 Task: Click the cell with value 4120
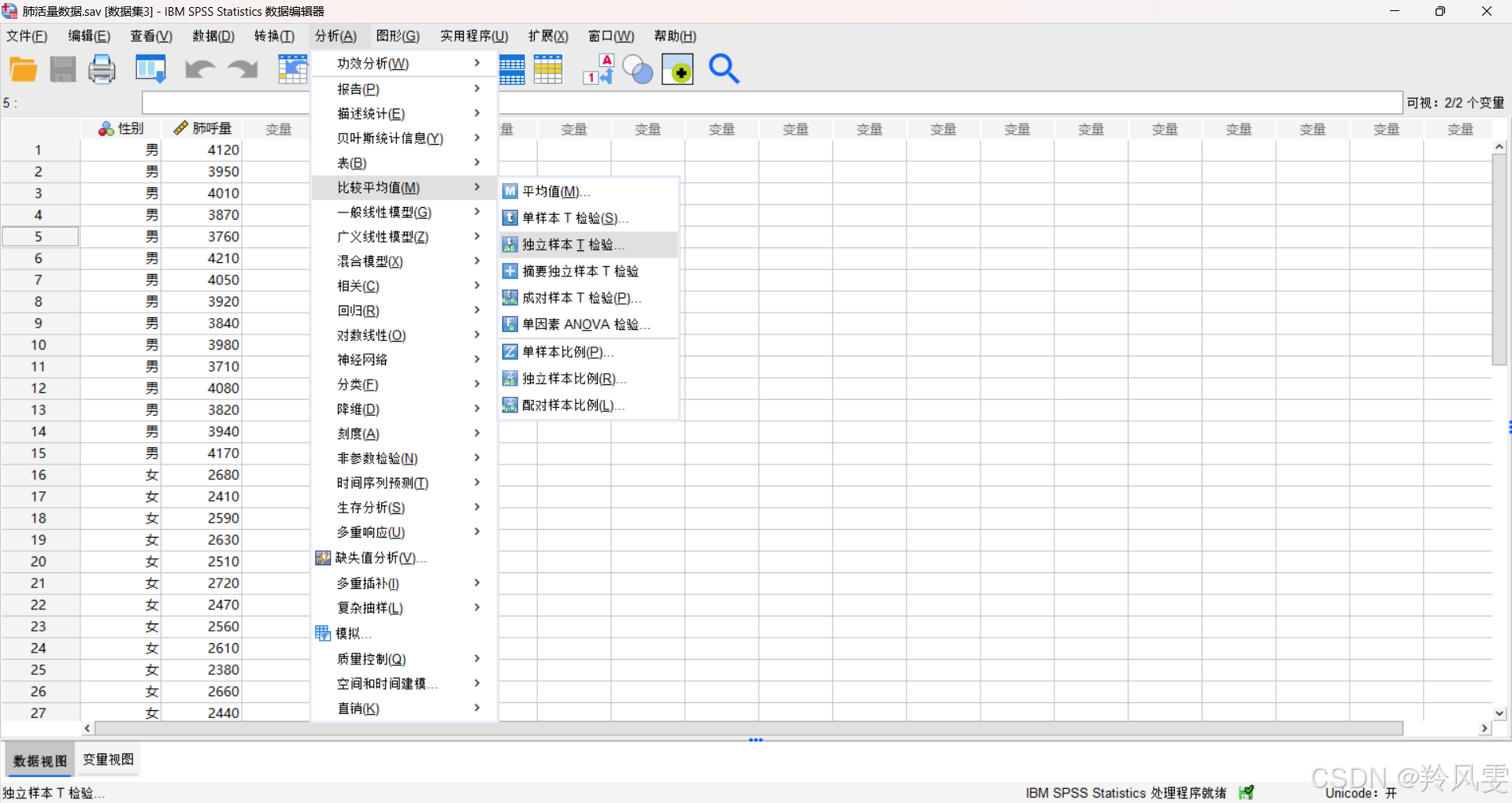[x=202, y=150]
